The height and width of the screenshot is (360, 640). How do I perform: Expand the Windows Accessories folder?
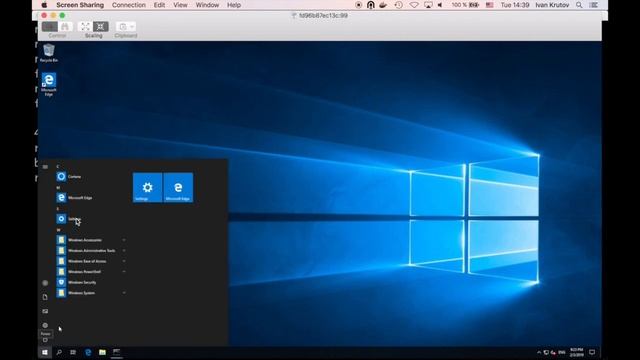pyautogui.click(x=91, y=240)
